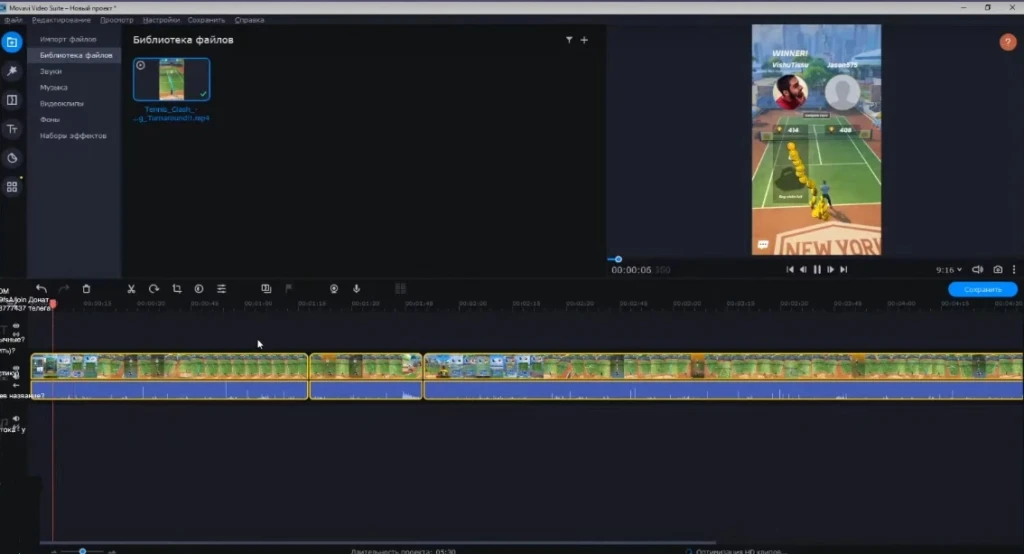Jump to the start of the project

pos(790,270)
